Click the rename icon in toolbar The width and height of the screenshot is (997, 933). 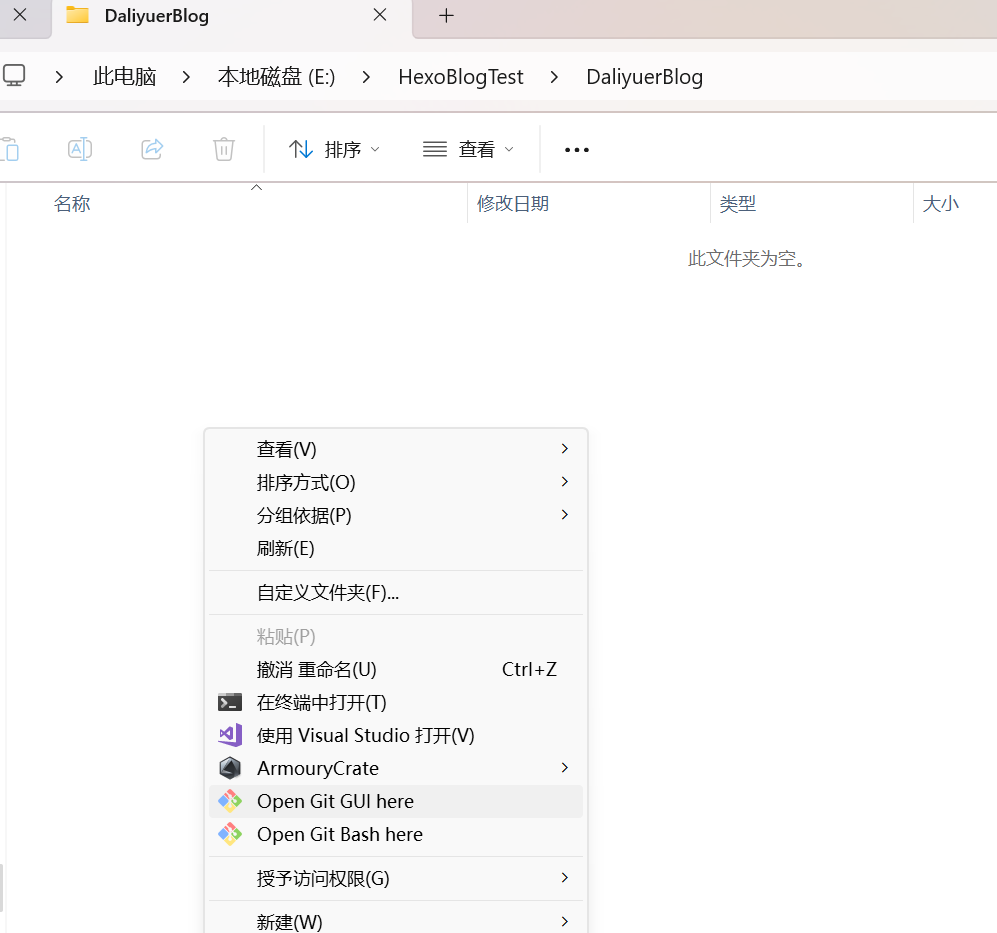click(80, 149)
